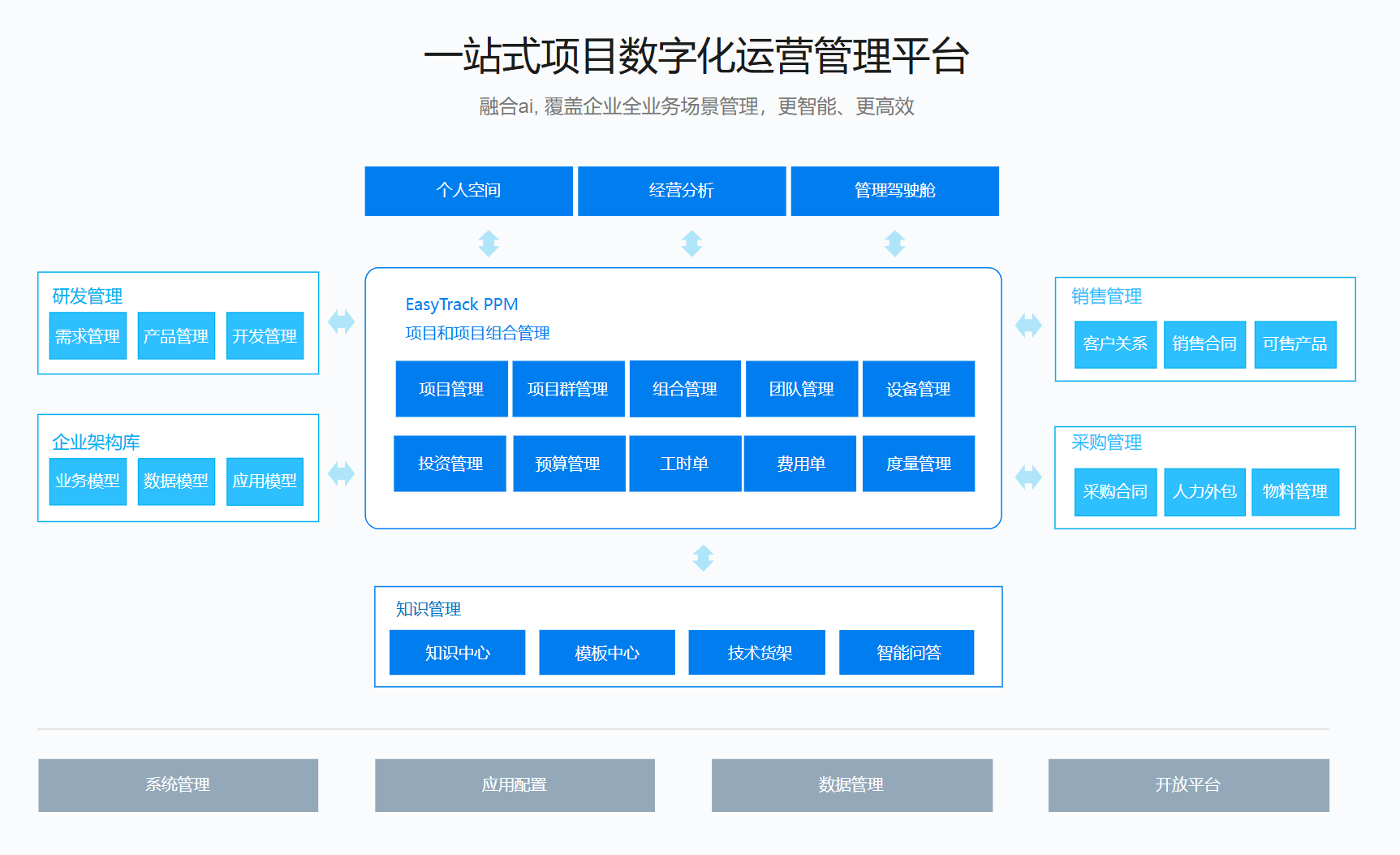This screenshot has height=855, width=1400.
Task: Click the 研发管理 panel heading
Action: (x=88, y=296)
